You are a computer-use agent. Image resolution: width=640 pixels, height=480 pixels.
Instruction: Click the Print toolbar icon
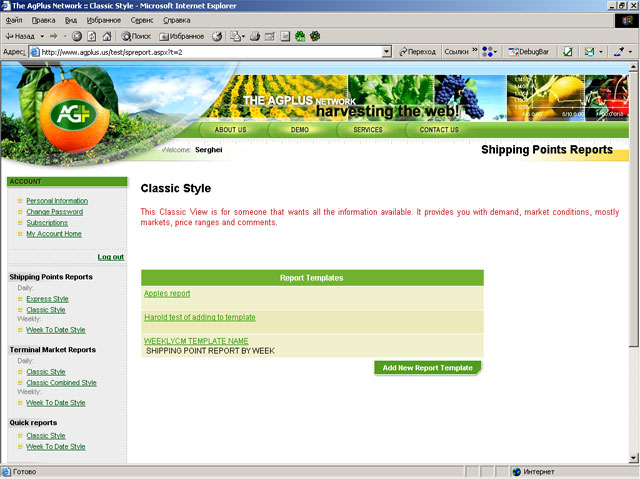tap(255, 36)
